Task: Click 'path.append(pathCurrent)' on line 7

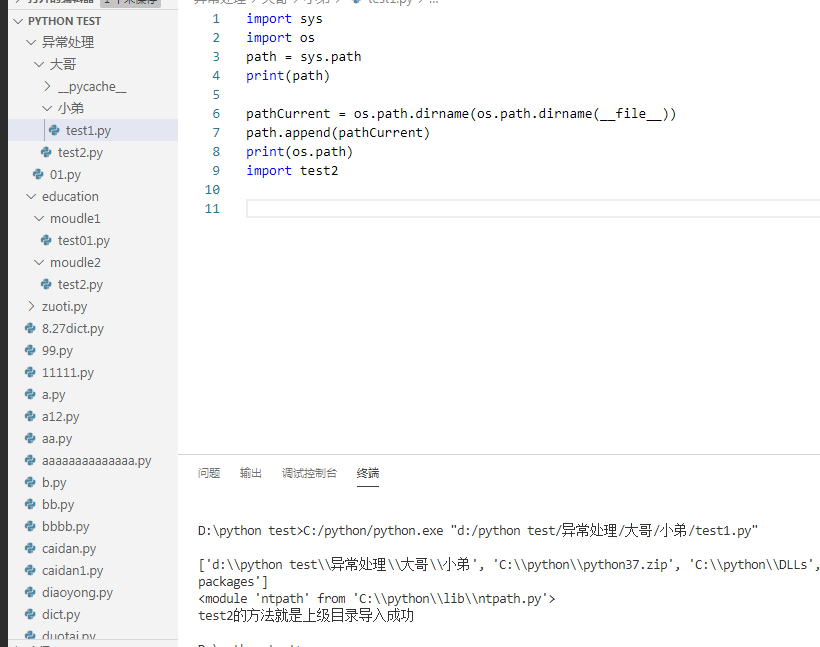Action: click(x=338, y=133)
